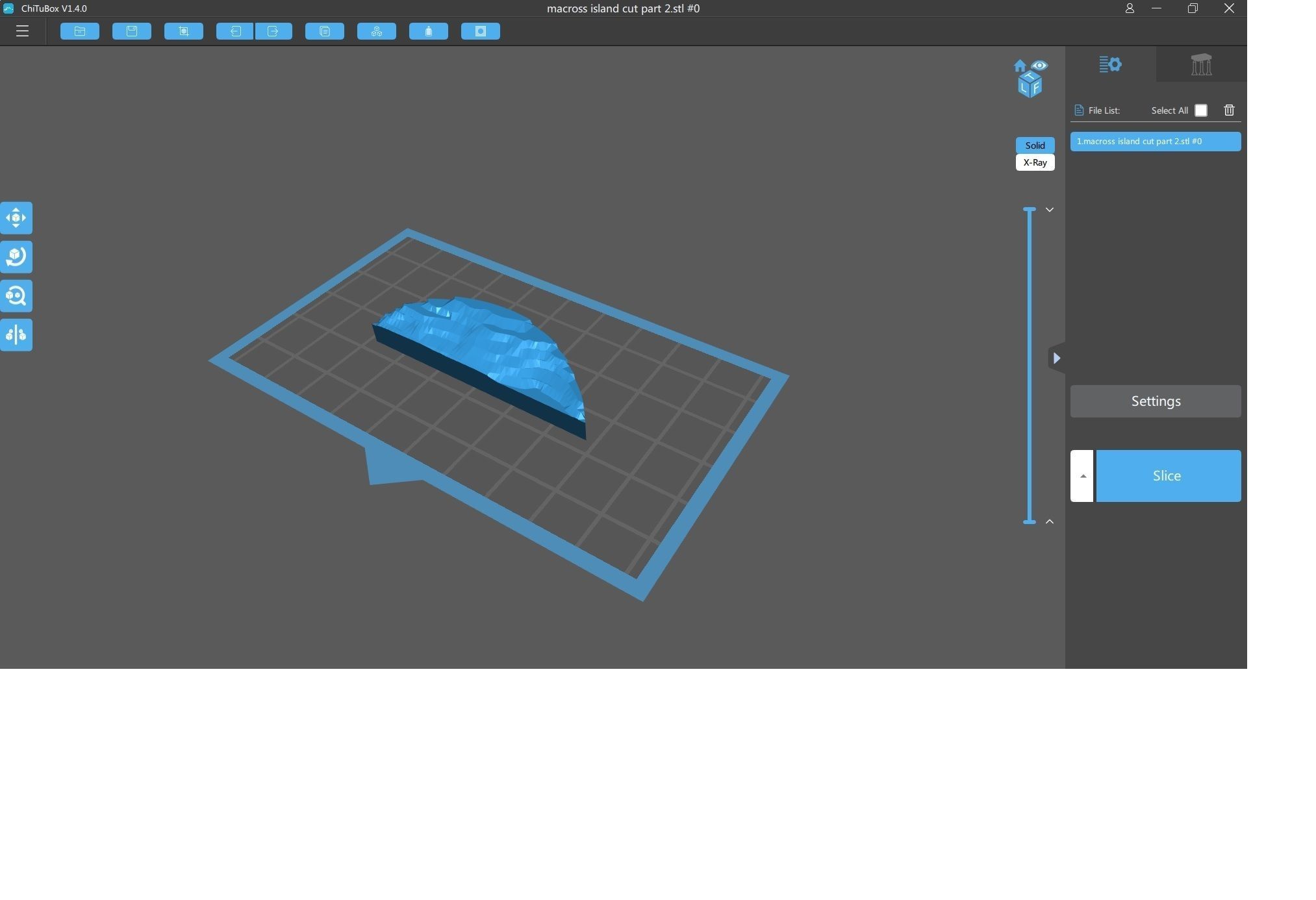Click the undo arrow toolbar button
This screenshot has height=900, width=1316.
click(x=234, y=31)
